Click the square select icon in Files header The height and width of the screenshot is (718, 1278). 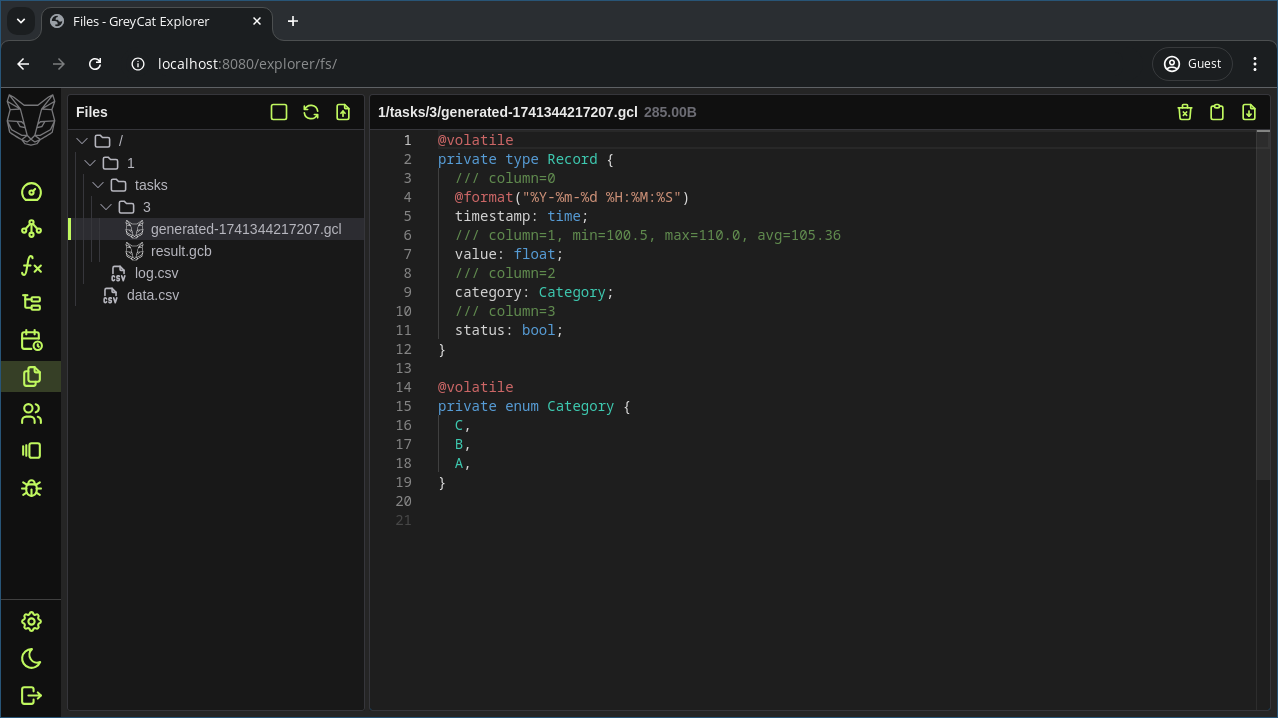pos(279,112)
